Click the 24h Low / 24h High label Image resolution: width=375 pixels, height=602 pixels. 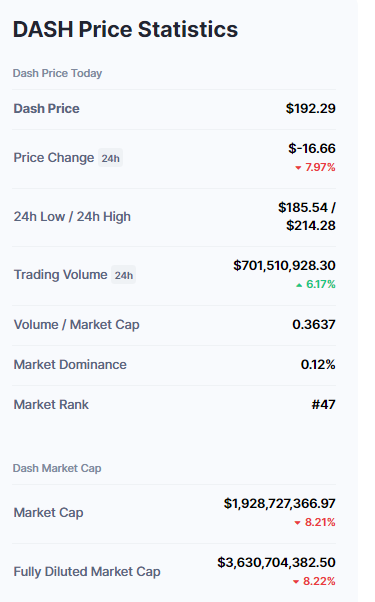point(72,217)
